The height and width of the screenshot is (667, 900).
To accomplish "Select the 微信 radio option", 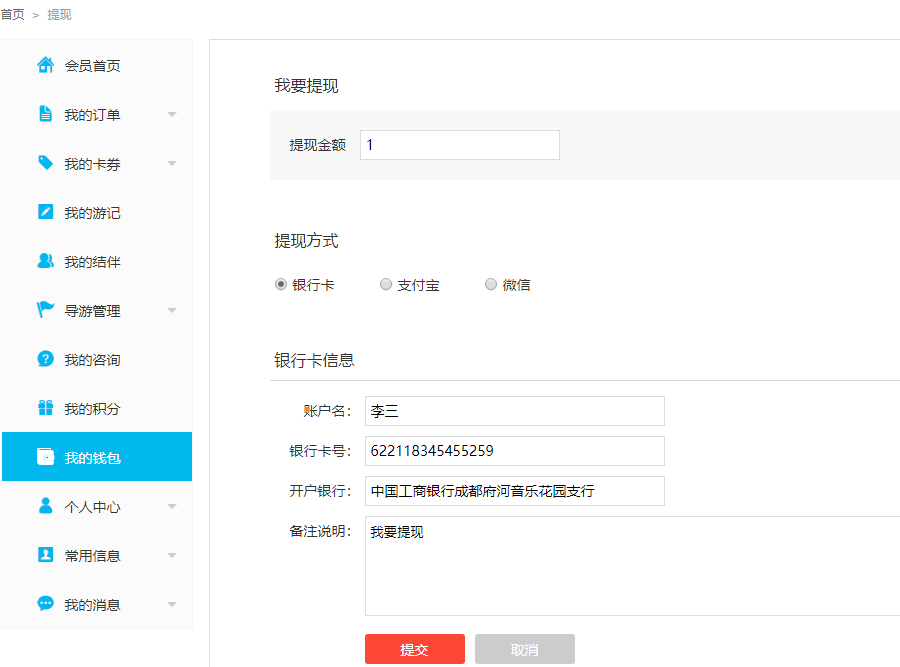I will coord(491,285).
